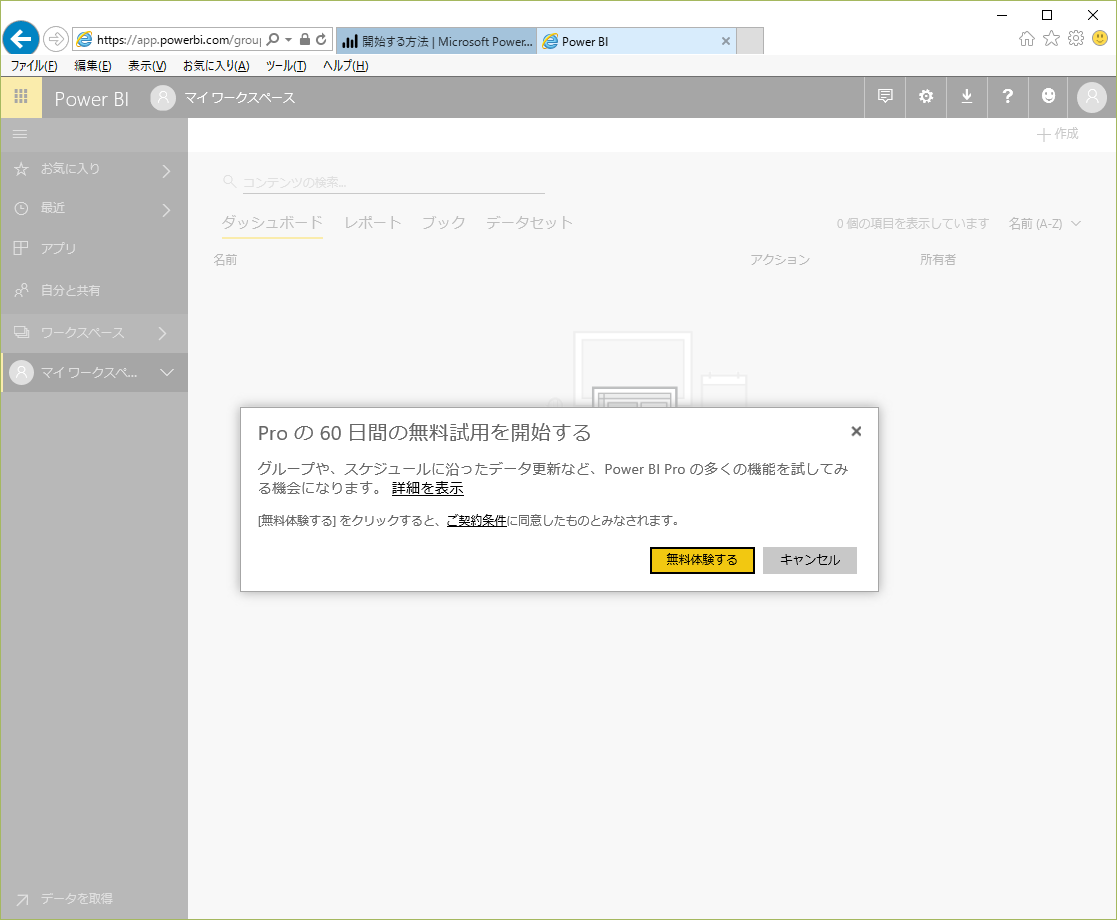Image resolution: width=1117 pixels, height=920 pixels.
Task: Open the 名前 (A-Z) sort dropdown
Action: point(1045,224)
